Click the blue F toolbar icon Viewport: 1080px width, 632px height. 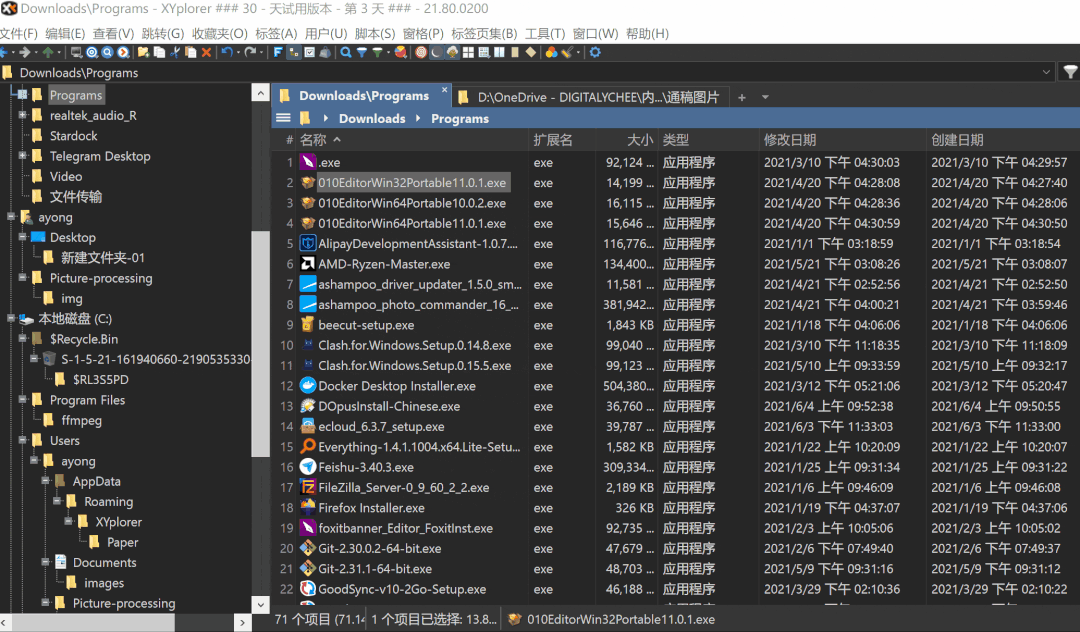tap(278, 52)
